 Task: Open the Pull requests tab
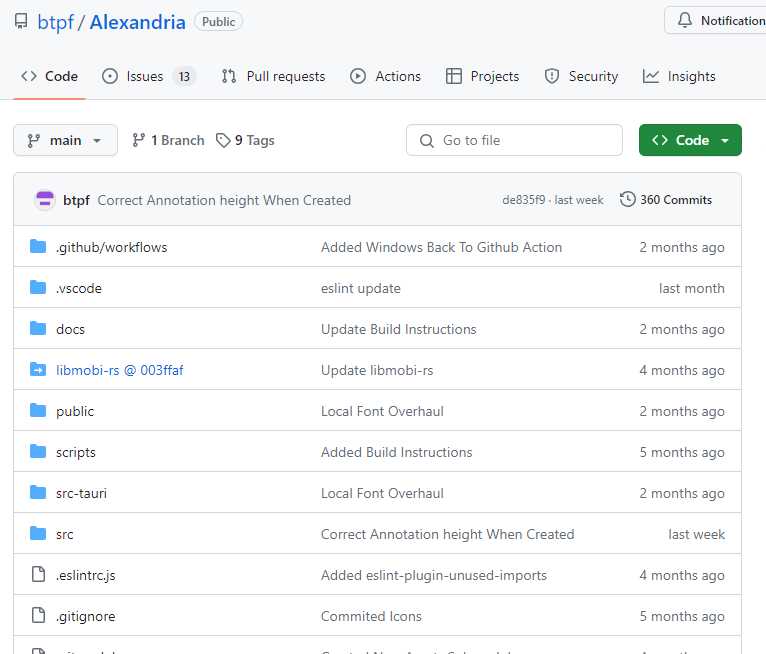pos(273,76)
